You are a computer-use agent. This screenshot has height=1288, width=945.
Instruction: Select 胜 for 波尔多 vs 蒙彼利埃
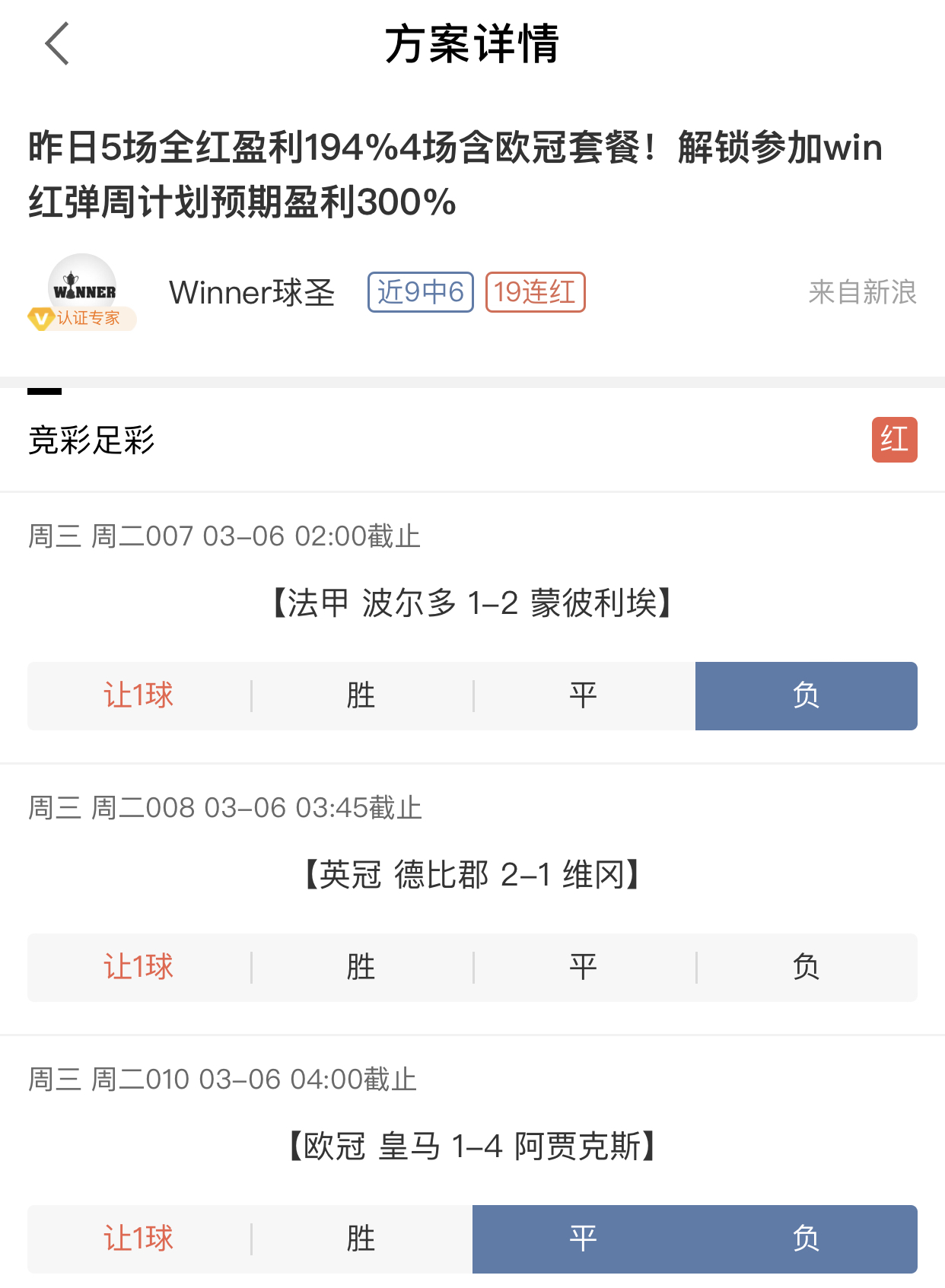361,696
